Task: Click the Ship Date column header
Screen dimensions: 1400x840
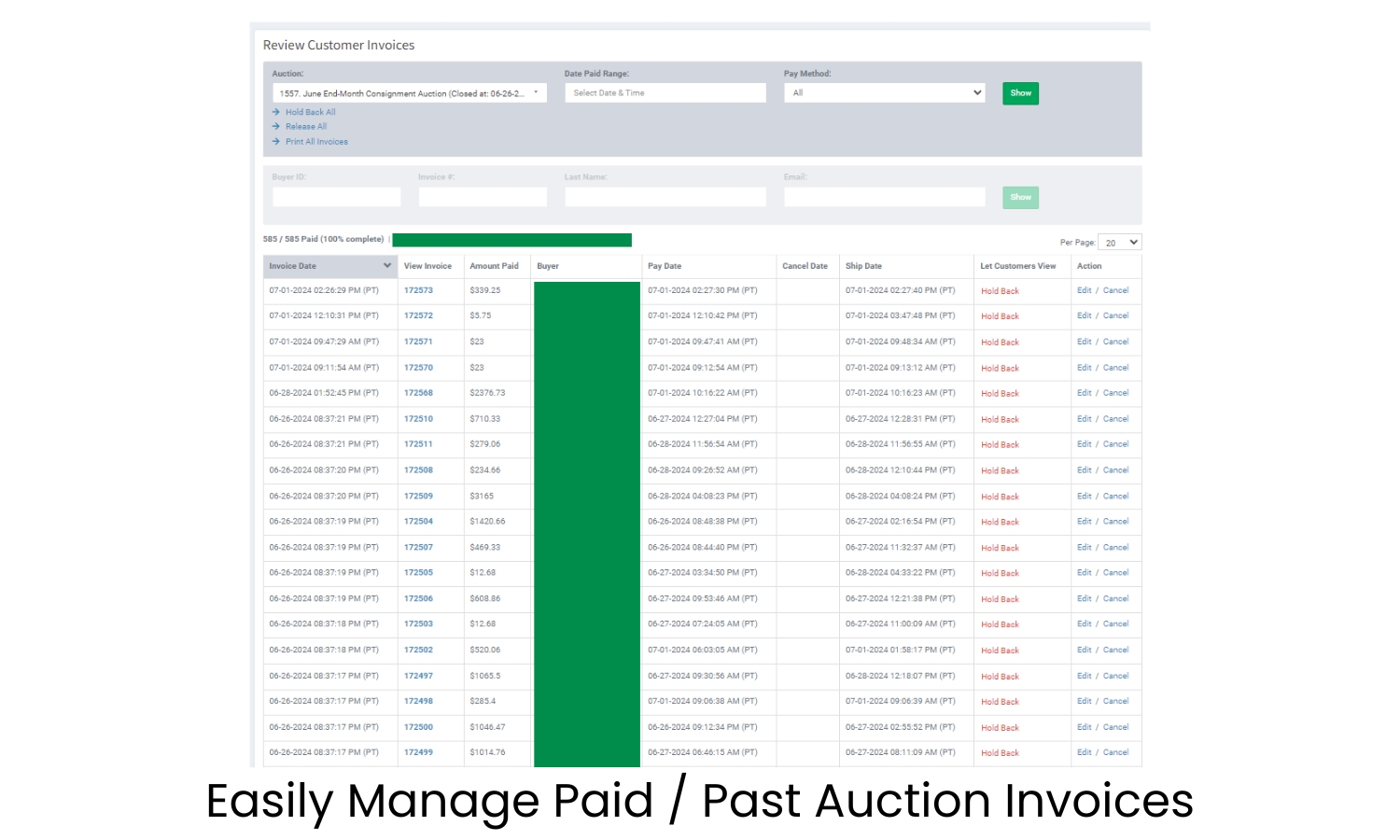Action: point(863,266)
